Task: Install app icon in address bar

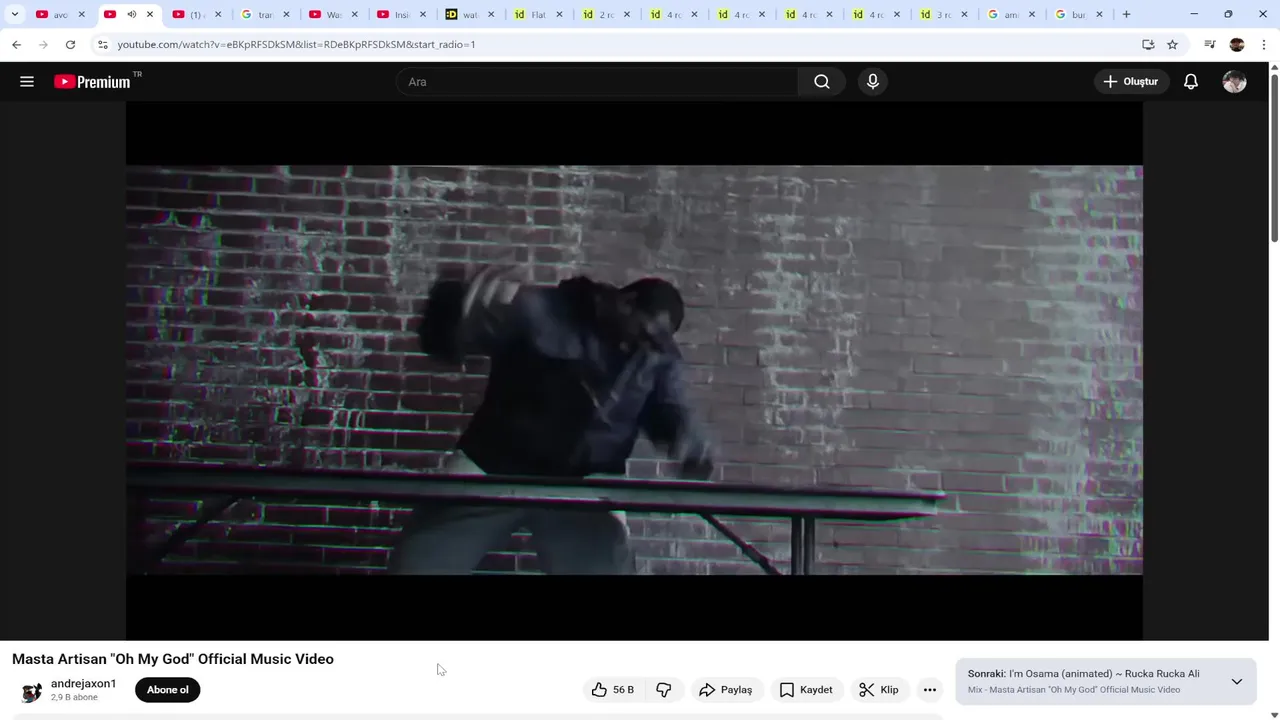Action: pos(1148,44)
